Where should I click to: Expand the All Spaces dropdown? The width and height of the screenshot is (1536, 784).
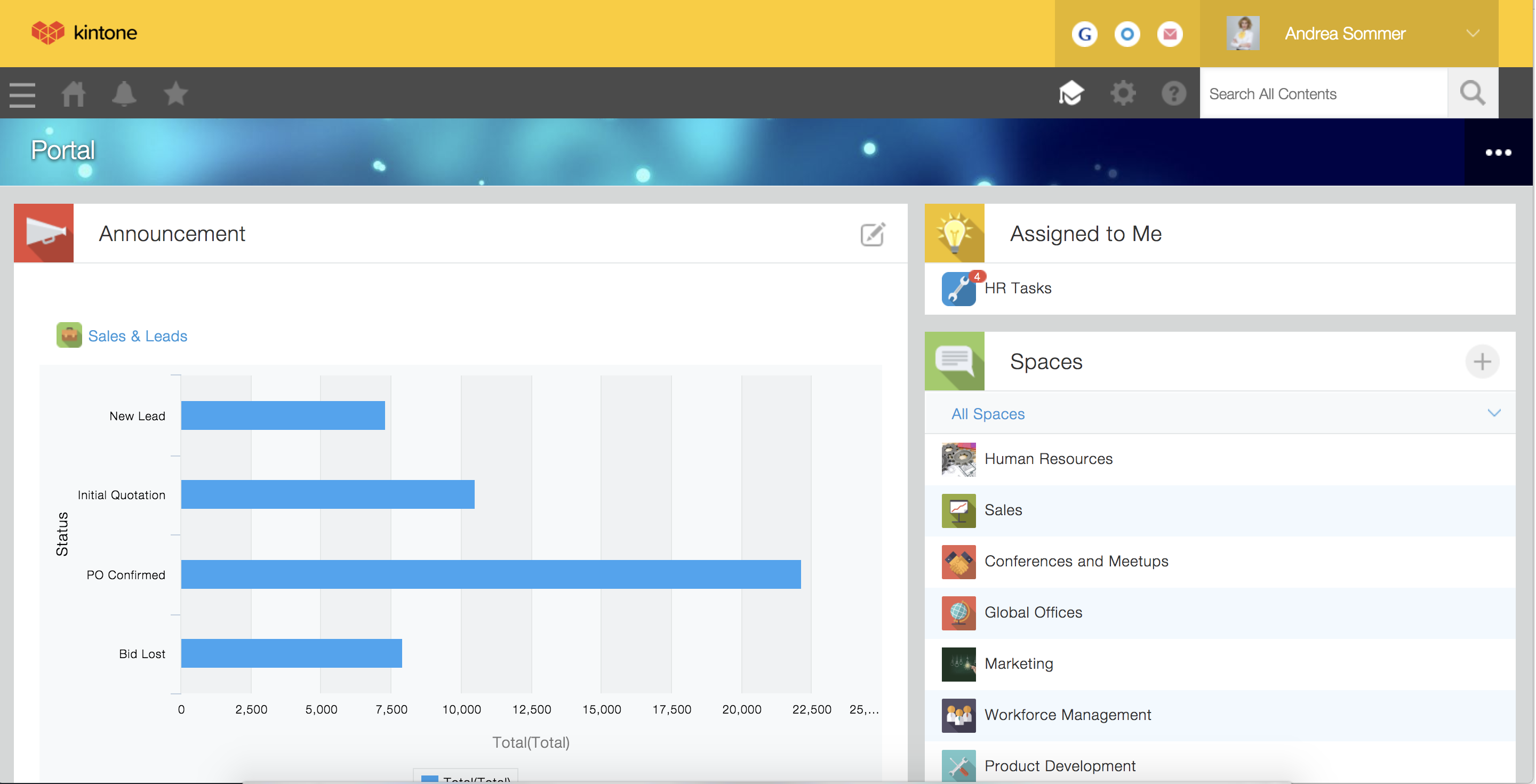pyautogui.click(x=1494, y=413)
